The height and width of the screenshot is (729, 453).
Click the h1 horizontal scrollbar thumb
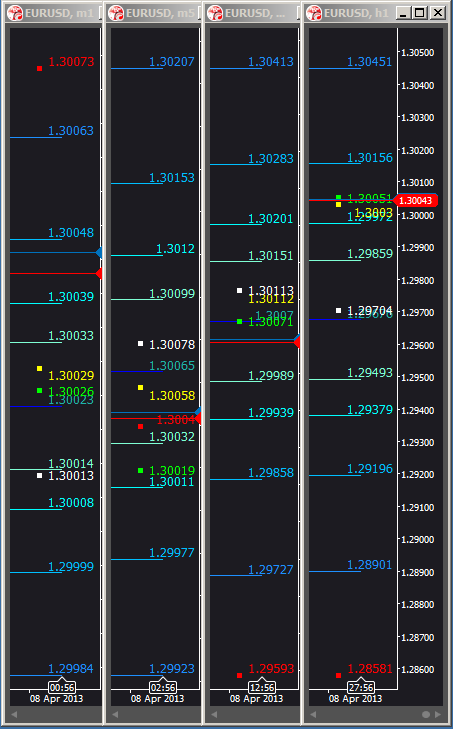(426, 714)
